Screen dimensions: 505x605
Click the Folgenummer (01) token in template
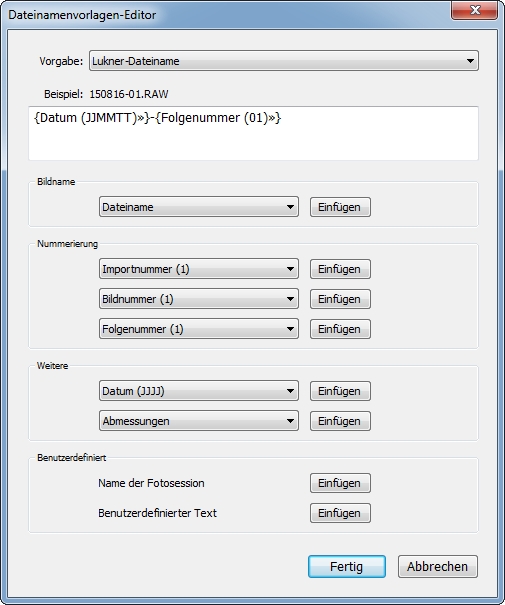[x=218, y=118]
